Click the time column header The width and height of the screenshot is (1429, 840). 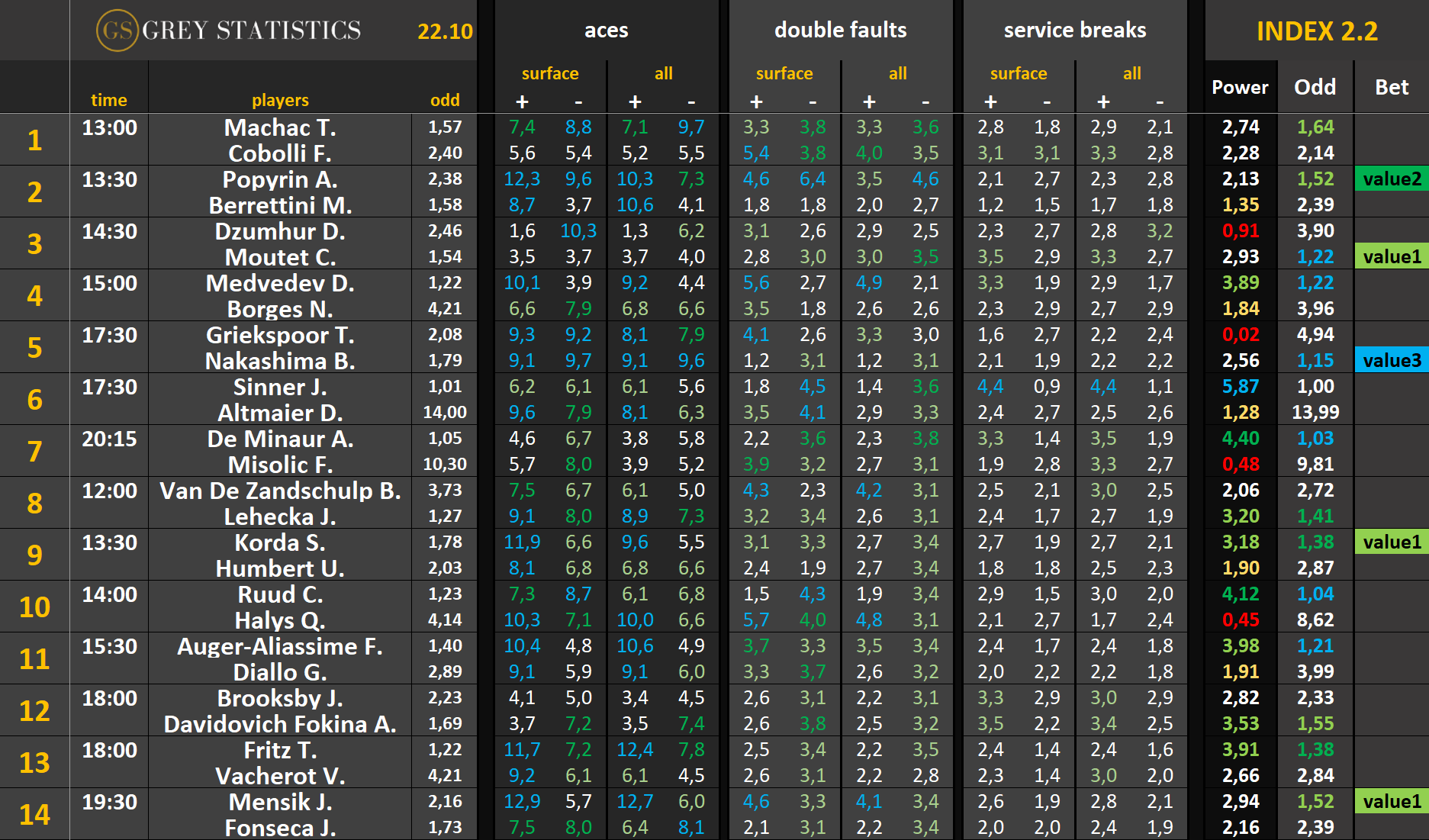pos(109,100)
